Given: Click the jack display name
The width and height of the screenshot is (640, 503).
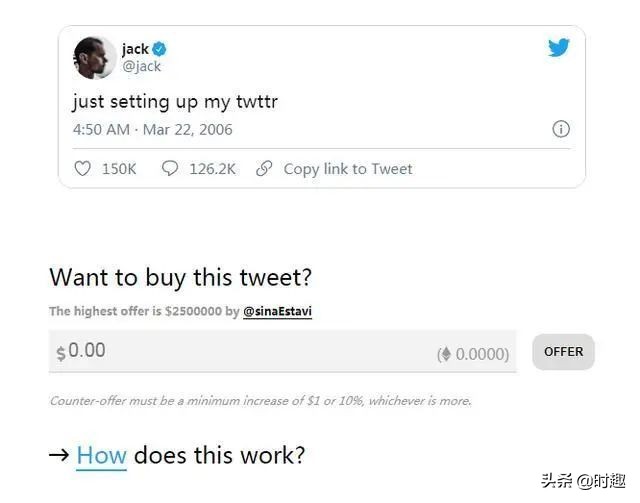Looking at the screenshot, I should coord(135,49).
